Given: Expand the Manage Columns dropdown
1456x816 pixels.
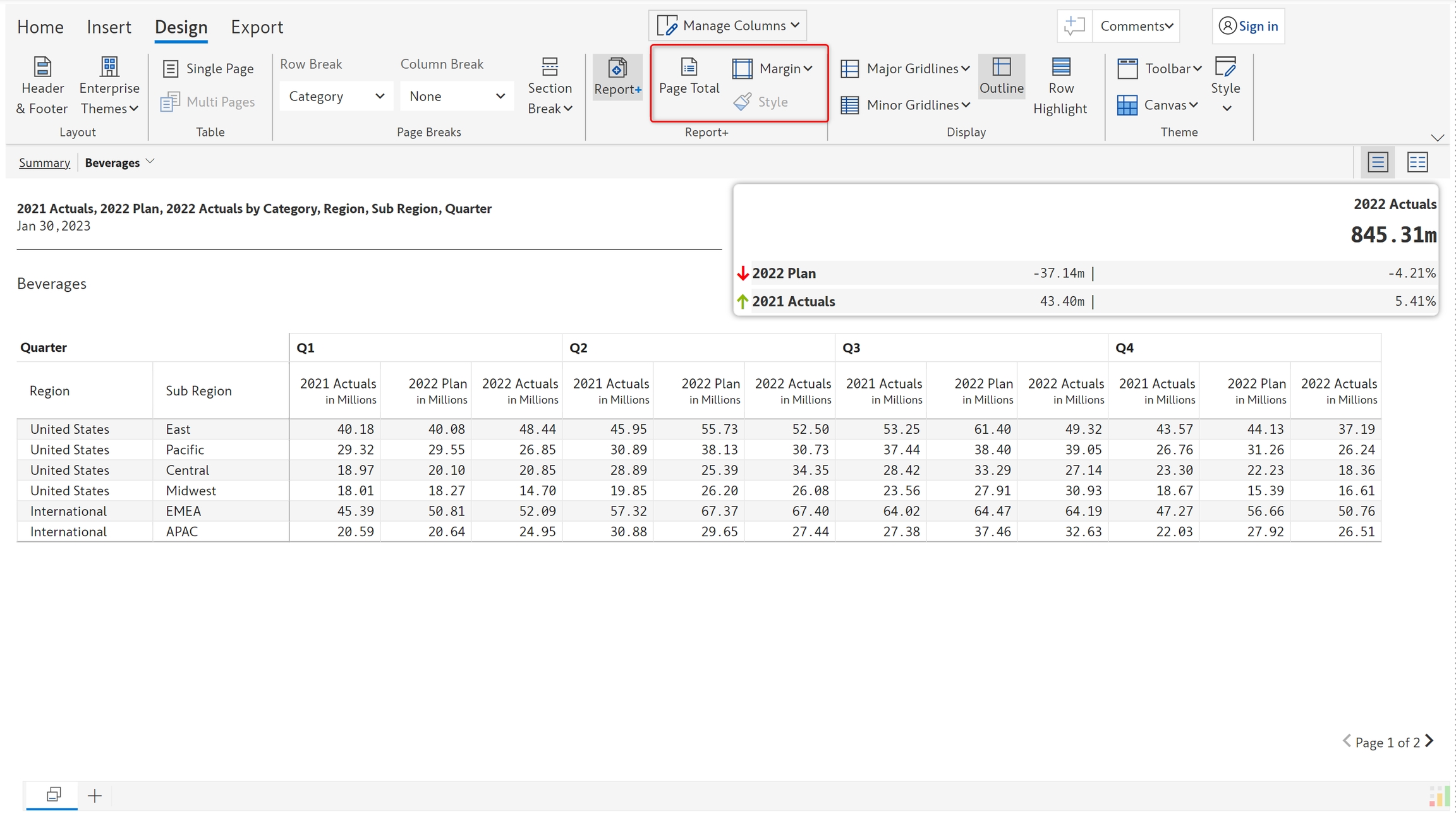Looking at the screenshot, I should pyautogui.click(x=728, y=26).
